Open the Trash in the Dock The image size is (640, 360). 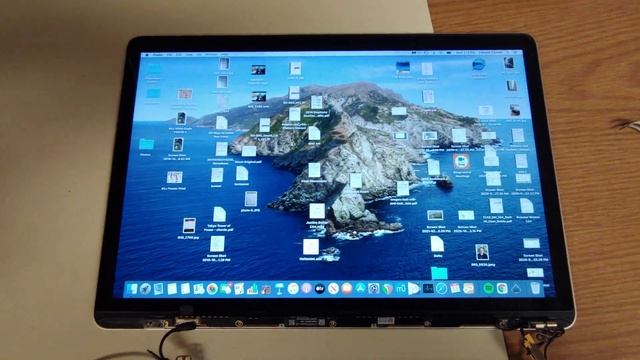tap(535, 288)
